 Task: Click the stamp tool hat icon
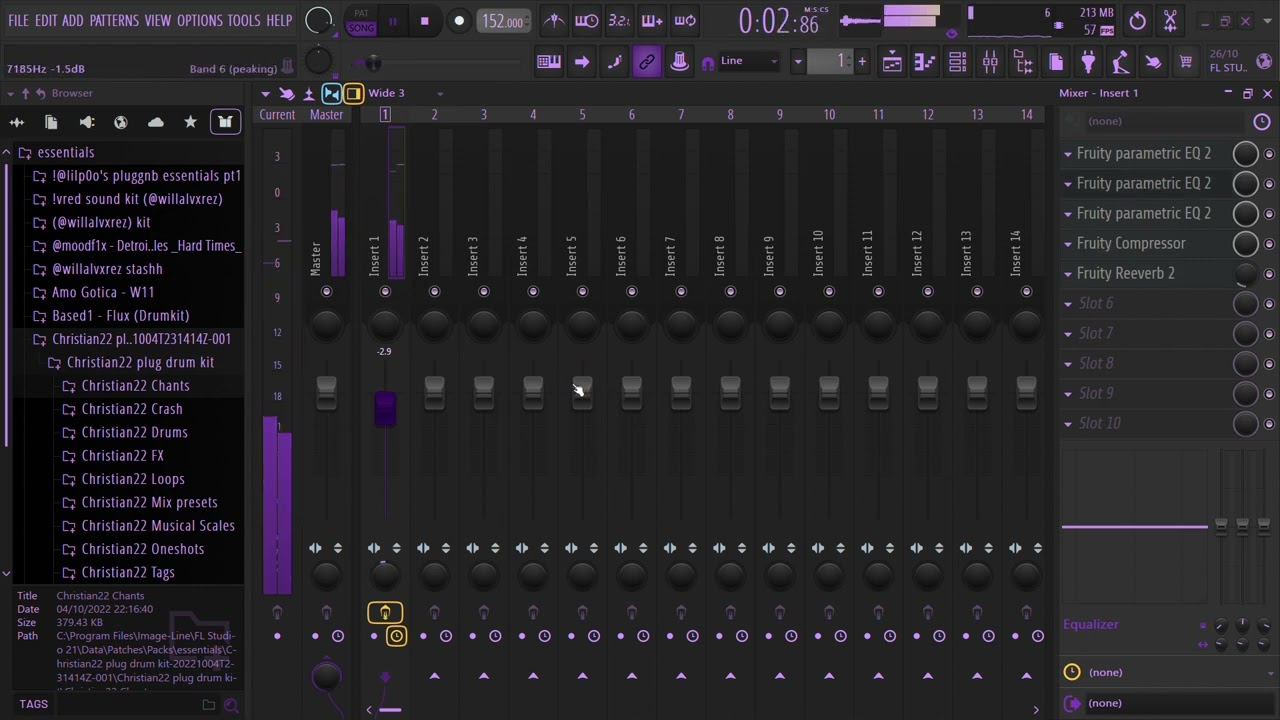(x=679, y=62)
